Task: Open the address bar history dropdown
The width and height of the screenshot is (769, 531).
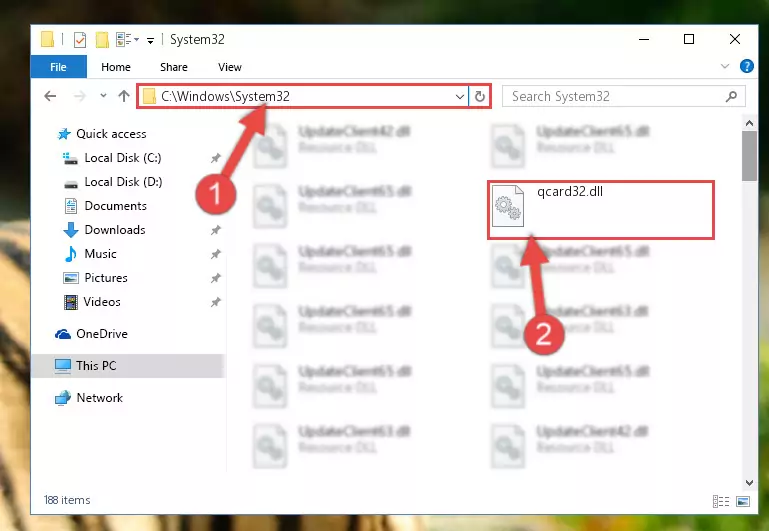Action: pos(460,97)
